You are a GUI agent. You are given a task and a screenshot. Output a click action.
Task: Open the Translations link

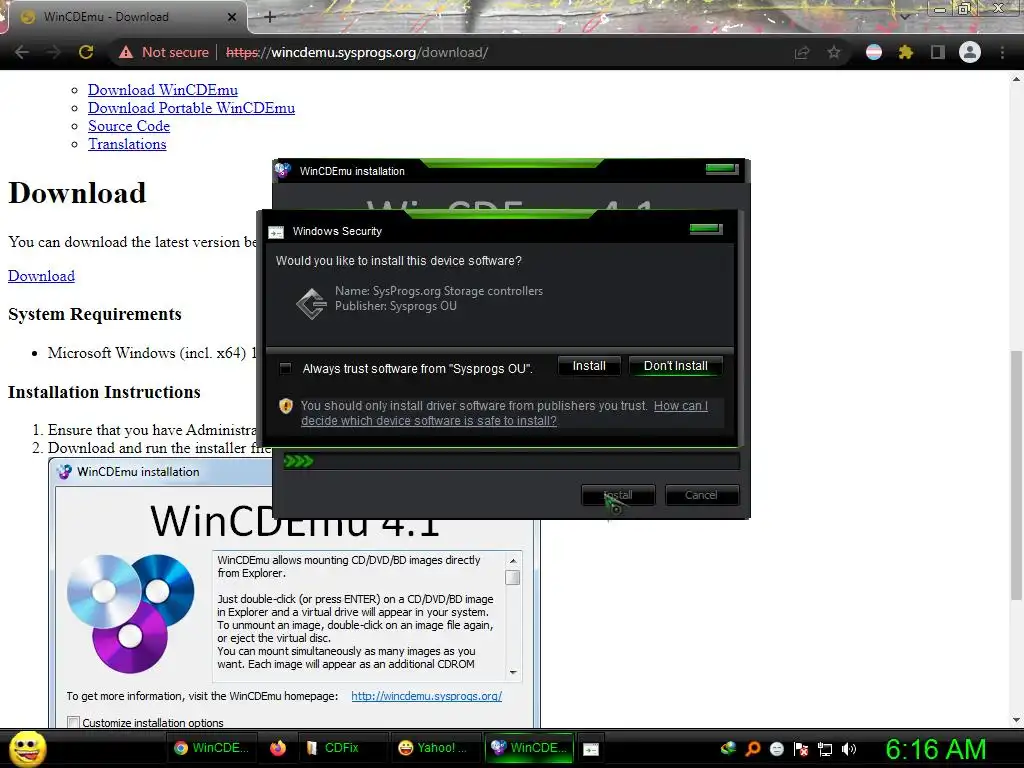pos(127,144)
